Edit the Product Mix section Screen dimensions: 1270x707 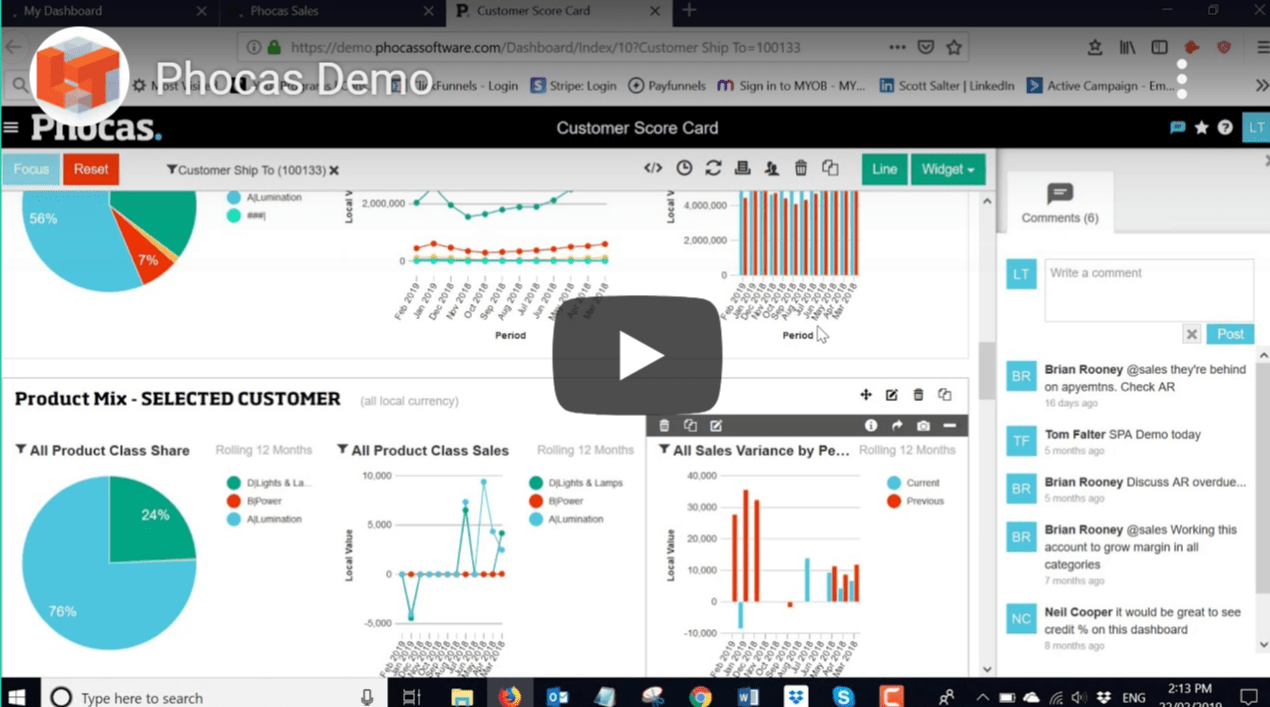[x=892, y=395]
